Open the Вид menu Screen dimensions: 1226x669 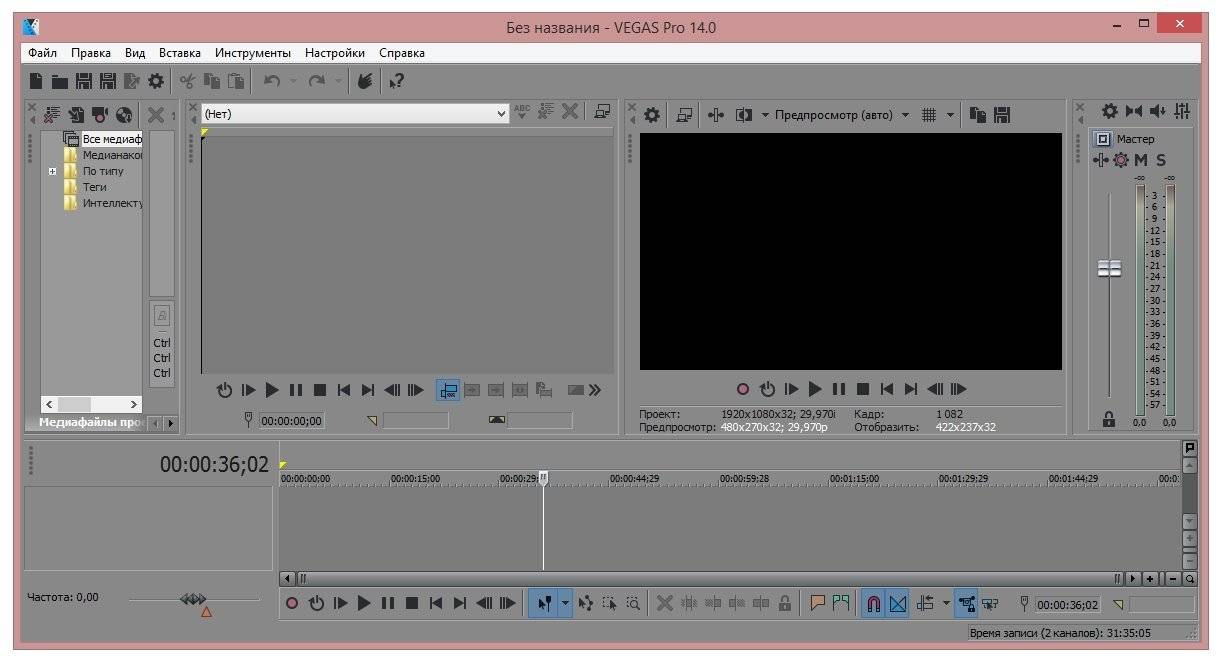[135, 53]
